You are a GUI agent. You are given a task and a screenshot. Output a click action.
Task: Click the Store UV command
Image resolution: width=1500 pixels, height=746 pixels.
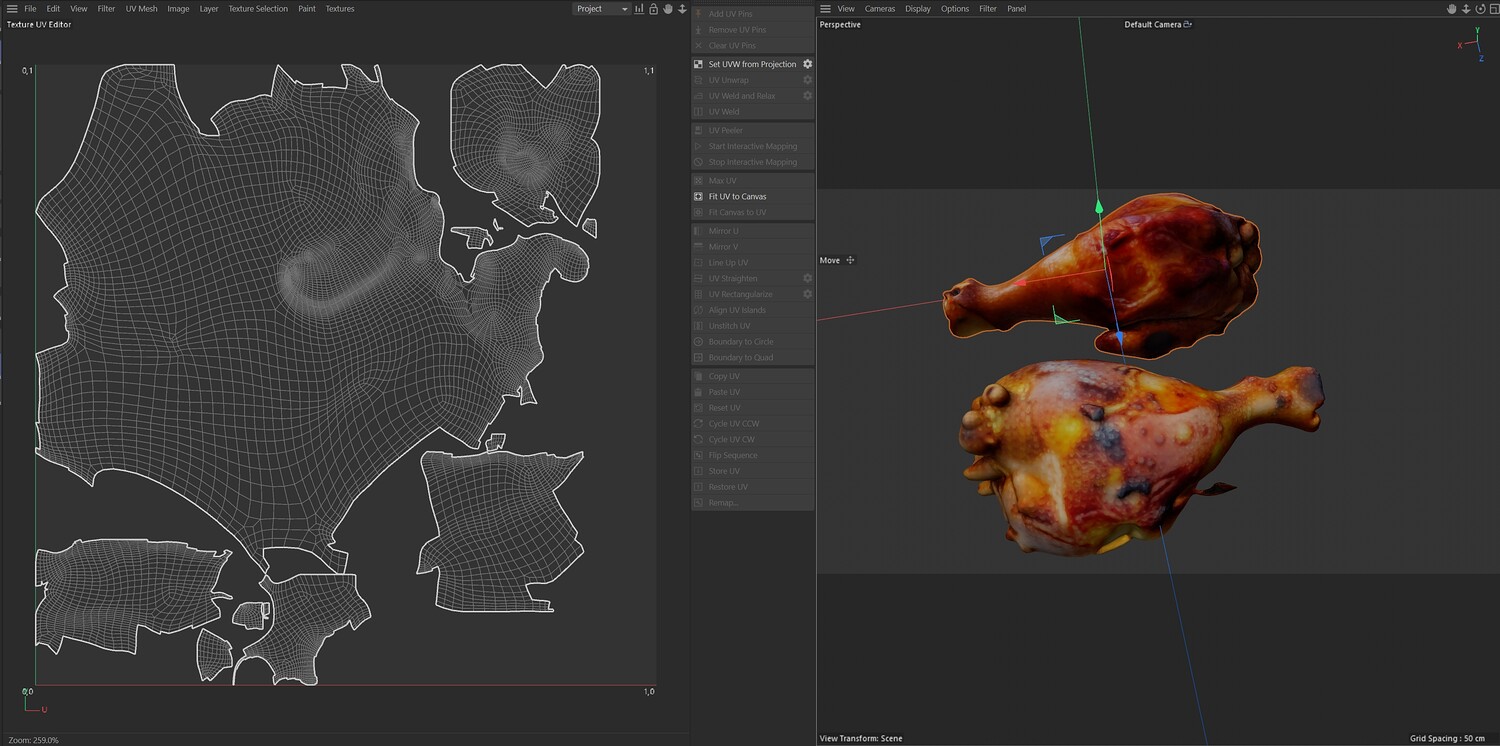[x=752, y=471]
